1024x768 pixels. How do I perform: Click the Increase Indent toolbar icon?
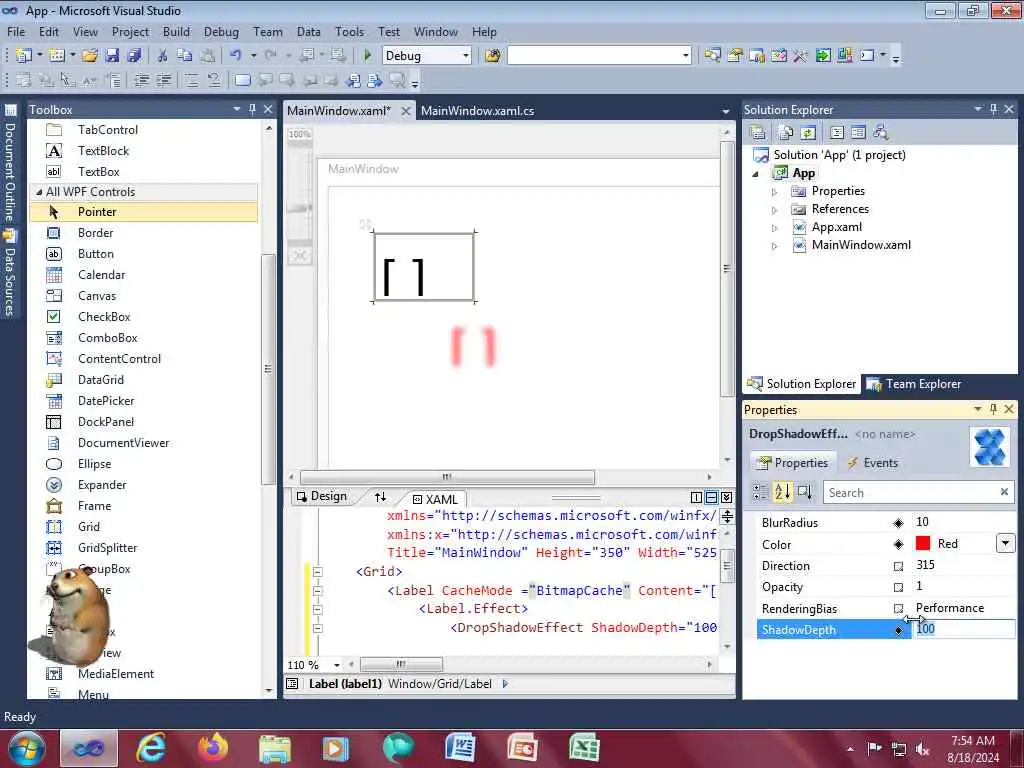[163, 80]
